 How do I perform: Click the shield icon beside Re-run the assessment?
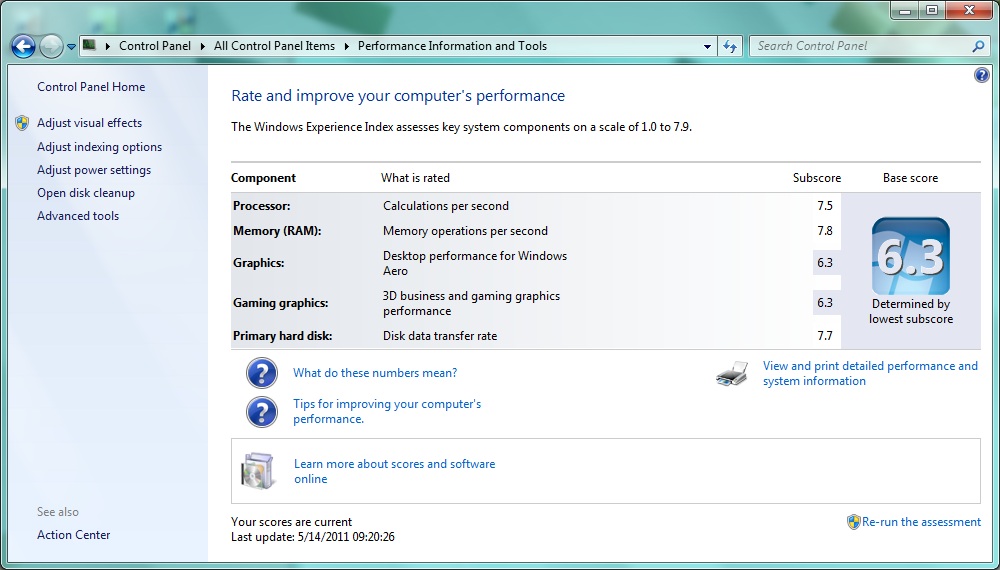point(853,522)
